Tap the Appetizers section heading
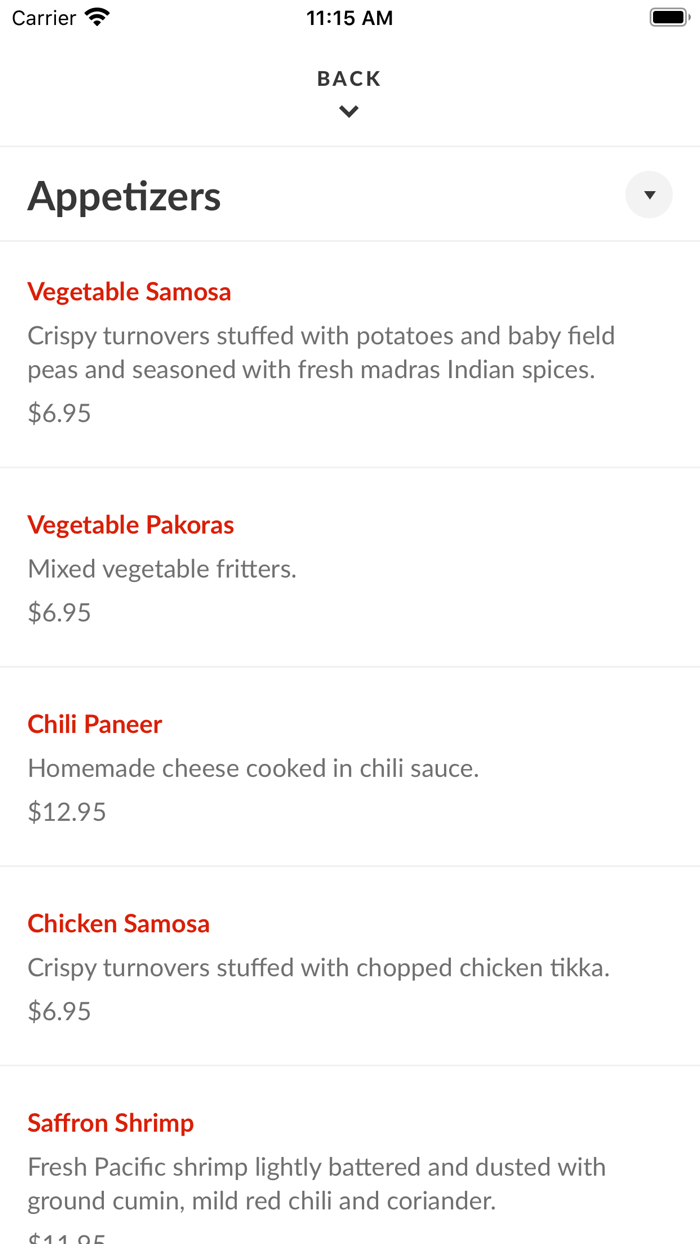The image size is (700, 1244). click(x=124, y=195)
